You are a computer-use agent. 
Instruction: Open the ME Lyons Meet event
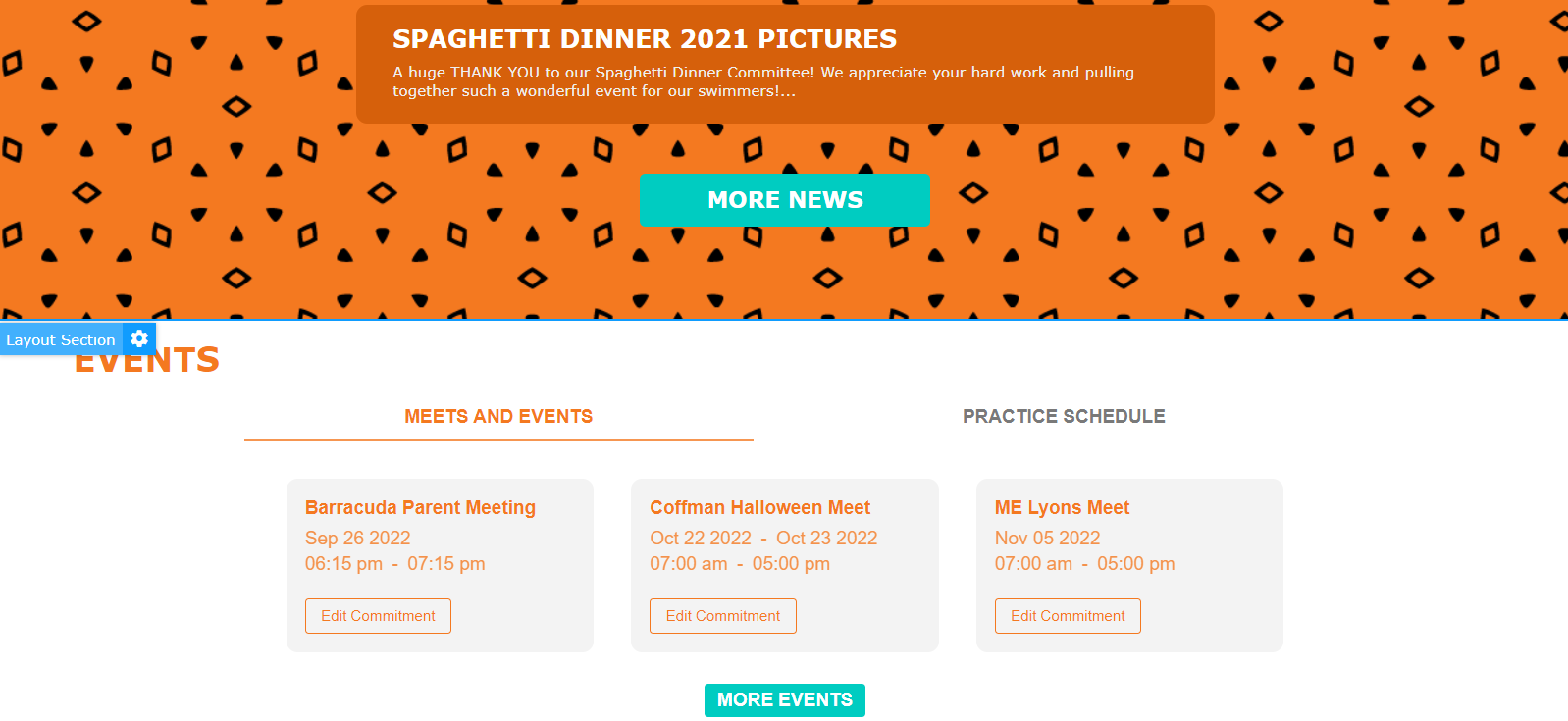click(x=1062, y=507)
